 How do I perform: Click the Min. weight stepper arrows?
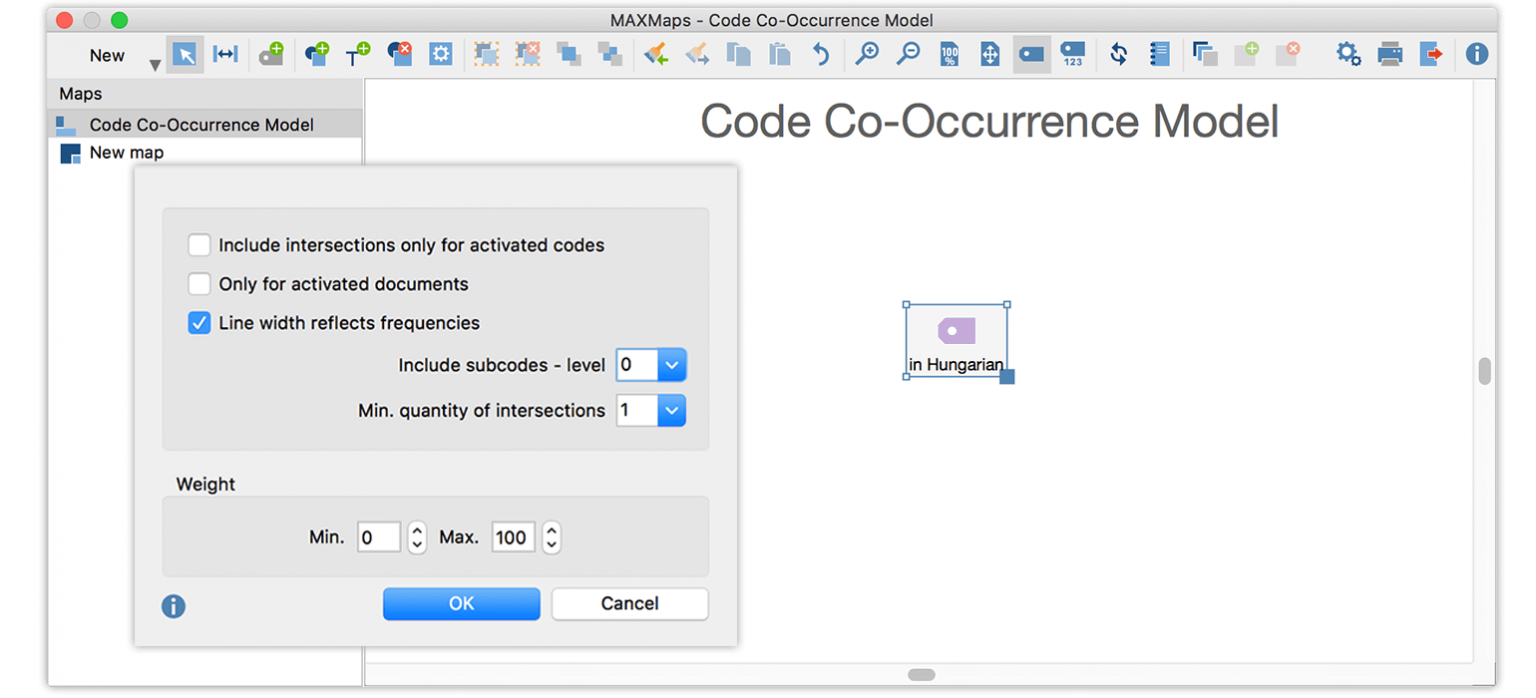(x=417, y=537)
